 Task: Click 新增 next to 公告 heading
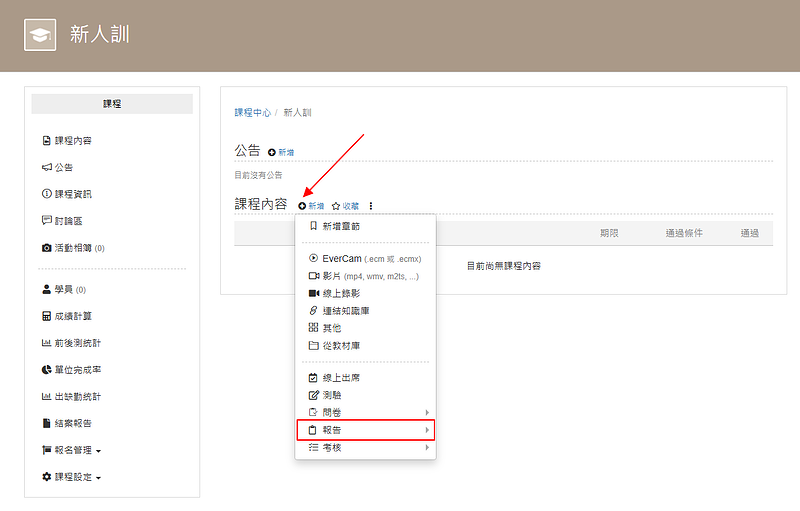281,152
